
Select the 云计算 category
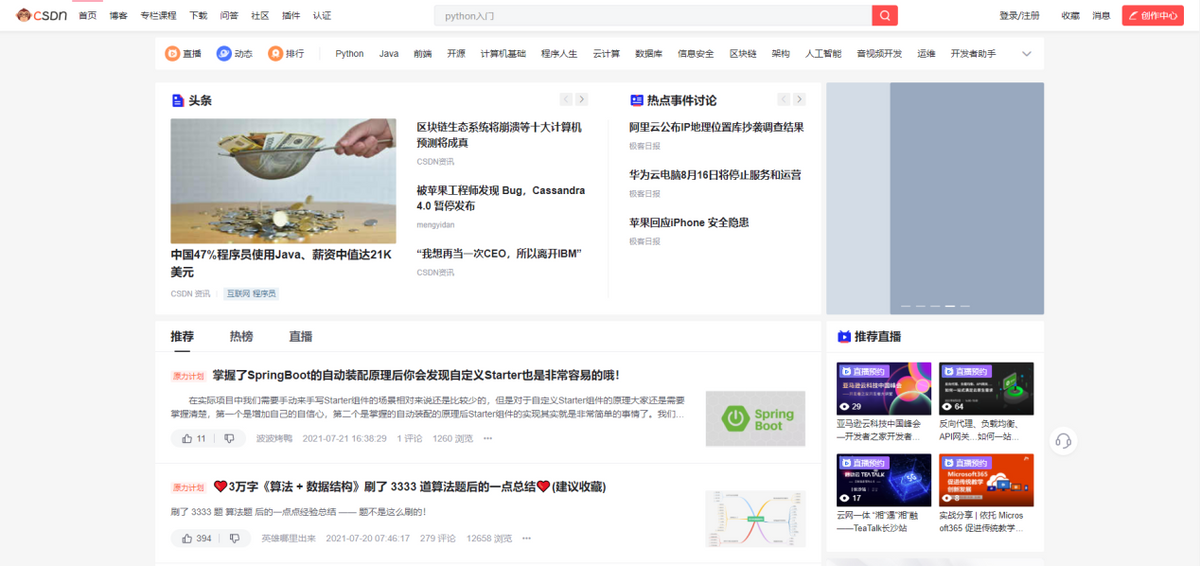[606, 54]
